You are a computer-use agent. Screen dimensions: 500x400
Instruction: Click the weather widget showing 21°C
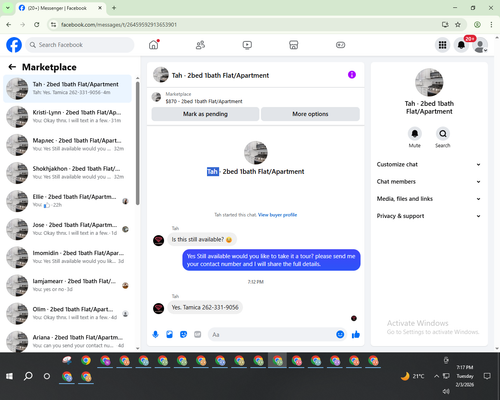pyautogui.click(x=413, y=376)
